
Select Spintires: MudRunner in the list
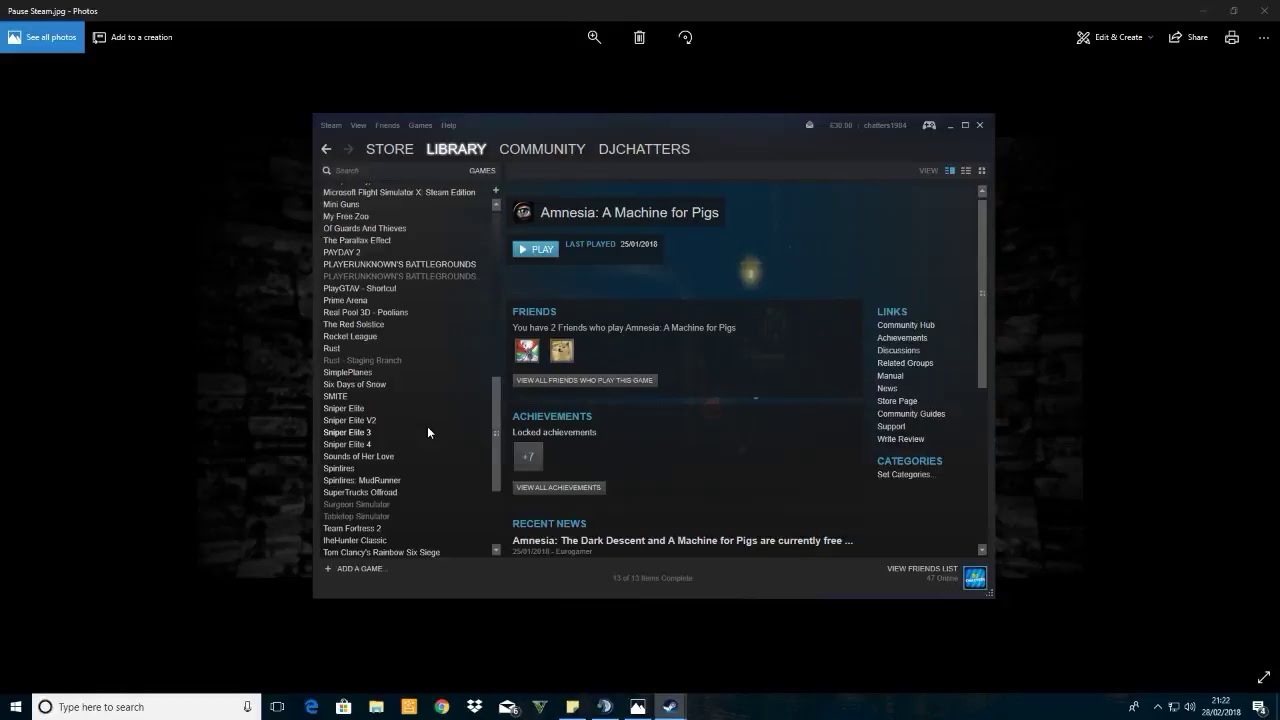coord(362,480)
